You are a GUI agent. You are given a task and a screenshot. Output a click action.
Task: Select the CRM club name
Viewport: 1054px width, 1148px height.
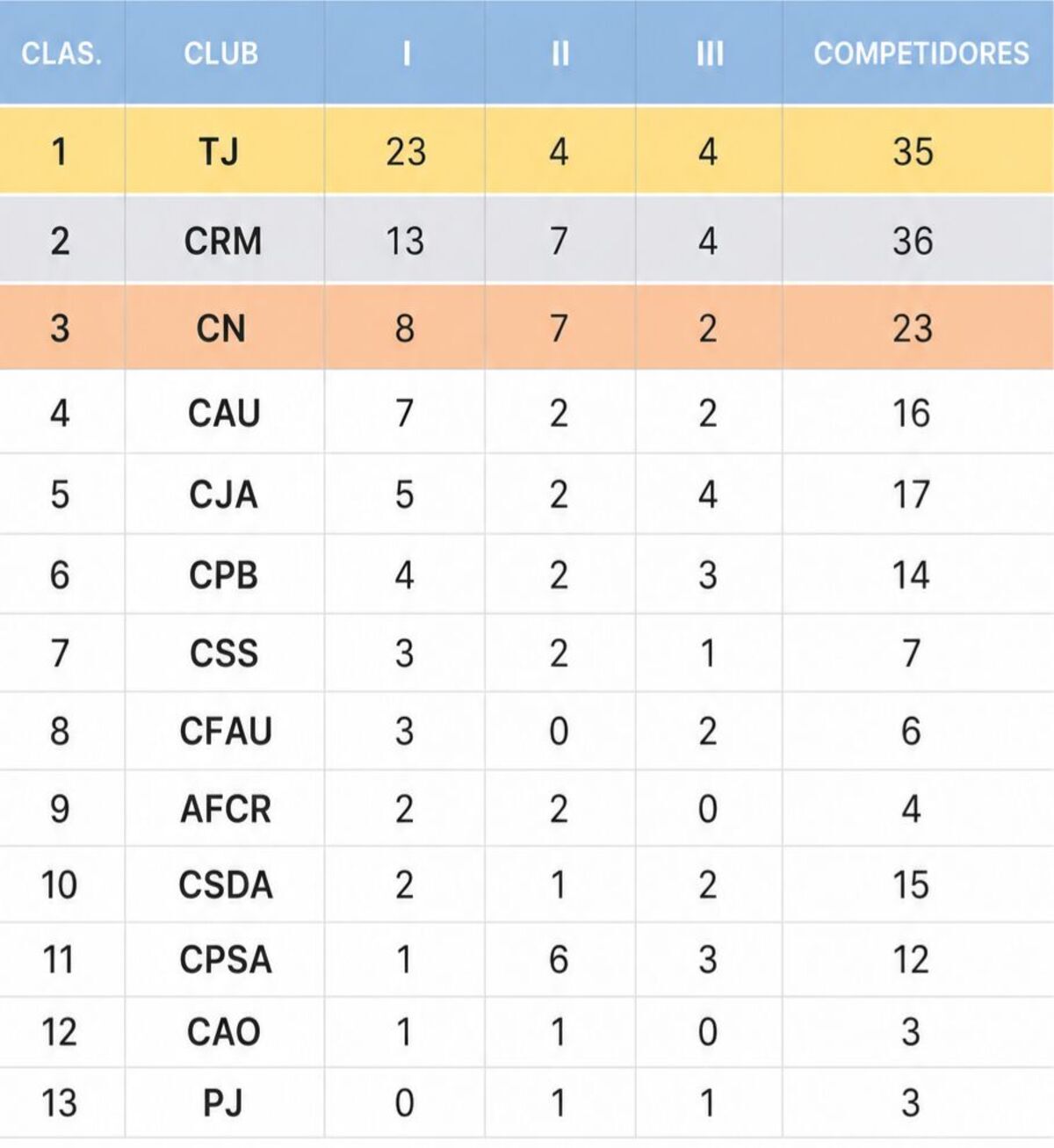[223, 241]
